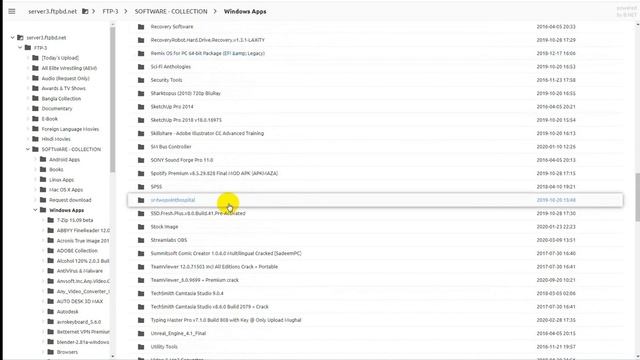Open SONY Sound Forge Pro 11.0 folder
The image size is (640, 360).
pyautogui.click(x=182, y=160)
